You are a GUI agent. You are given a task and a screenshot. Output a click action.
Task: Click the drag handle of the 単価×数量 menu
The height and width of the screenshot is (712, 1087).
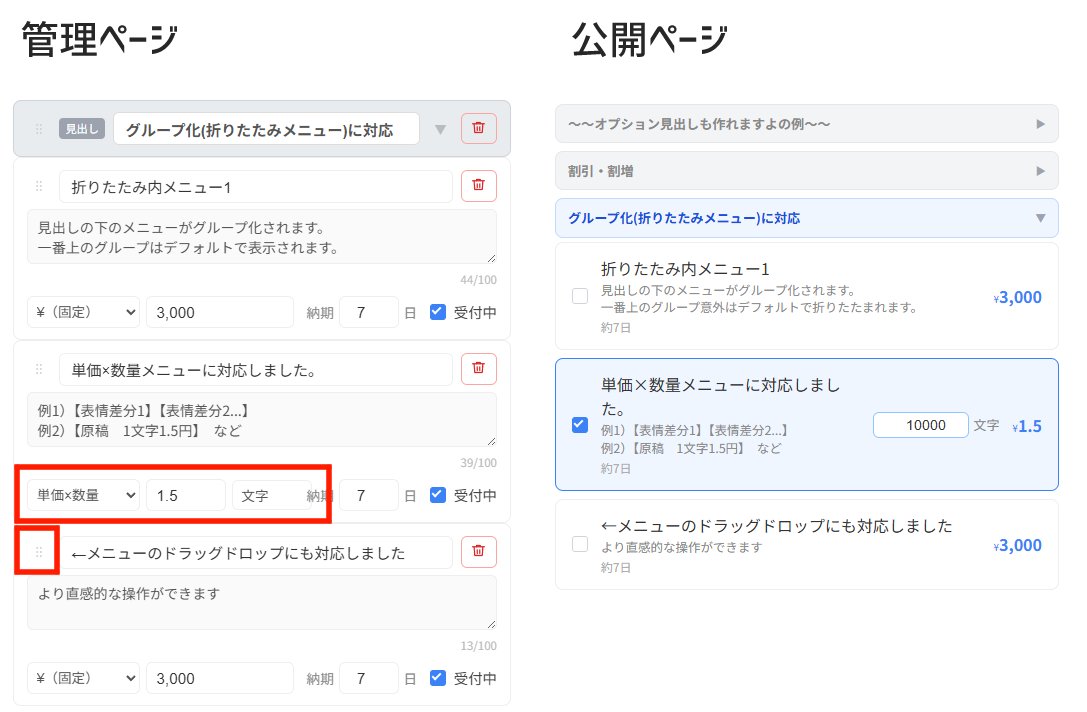point(40,368)
